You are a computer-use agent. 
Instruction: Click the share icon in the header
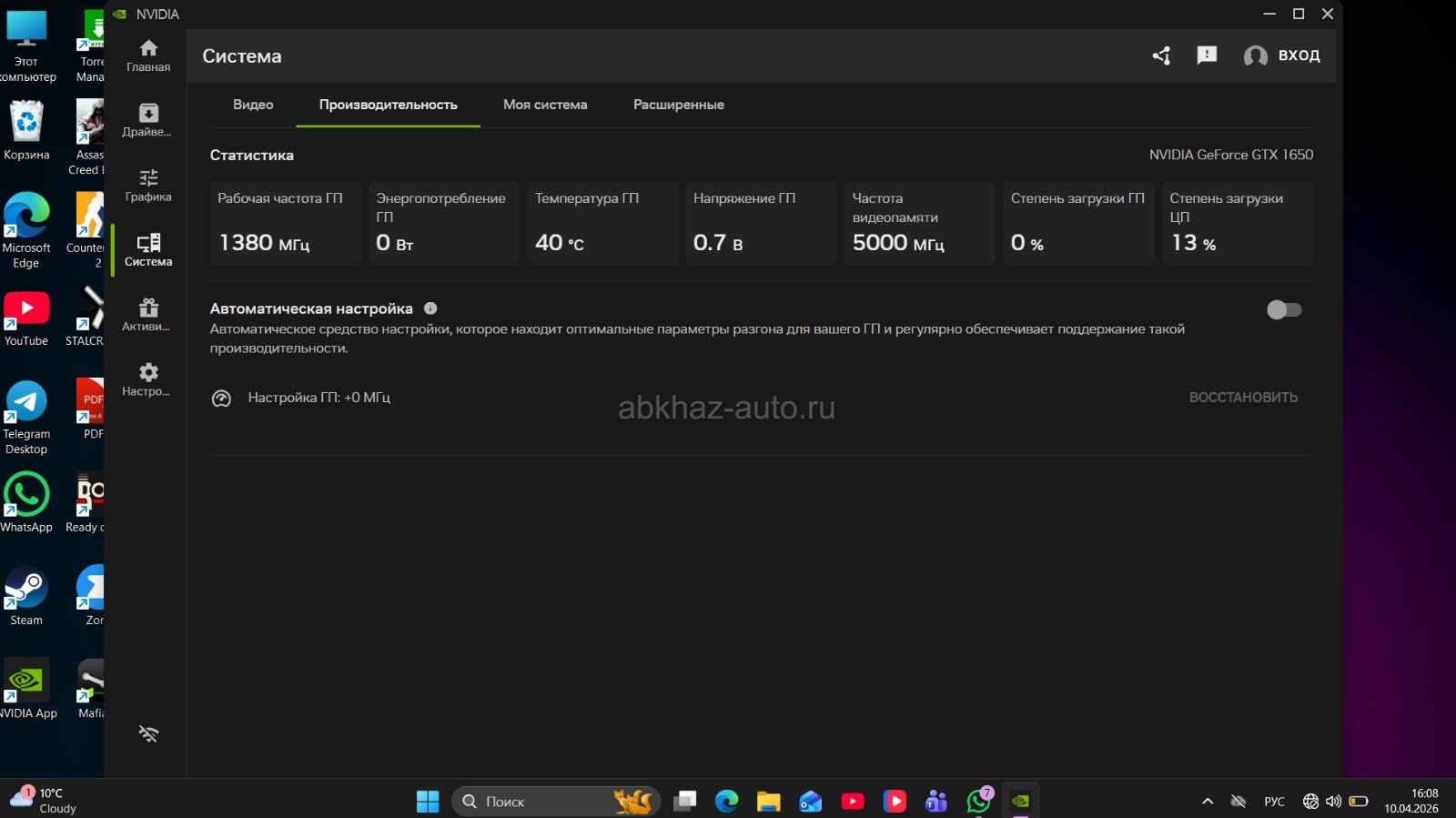[1161, 56]
